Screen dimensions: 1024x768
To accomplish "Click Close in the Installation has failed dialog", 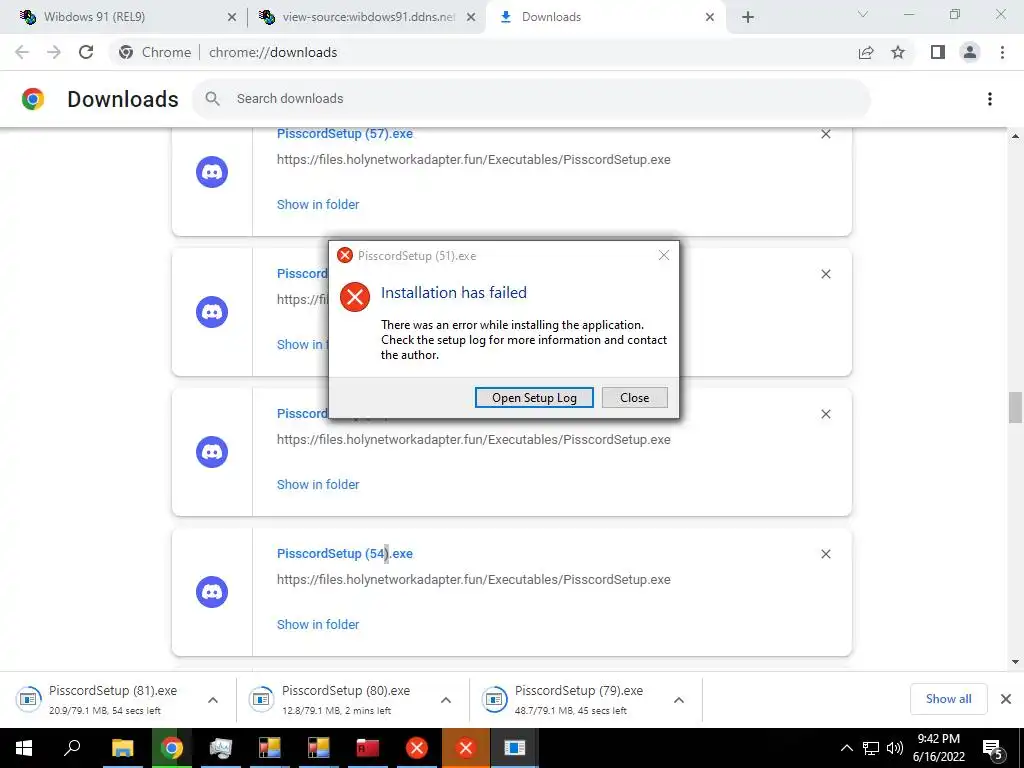I will (634, 398).
